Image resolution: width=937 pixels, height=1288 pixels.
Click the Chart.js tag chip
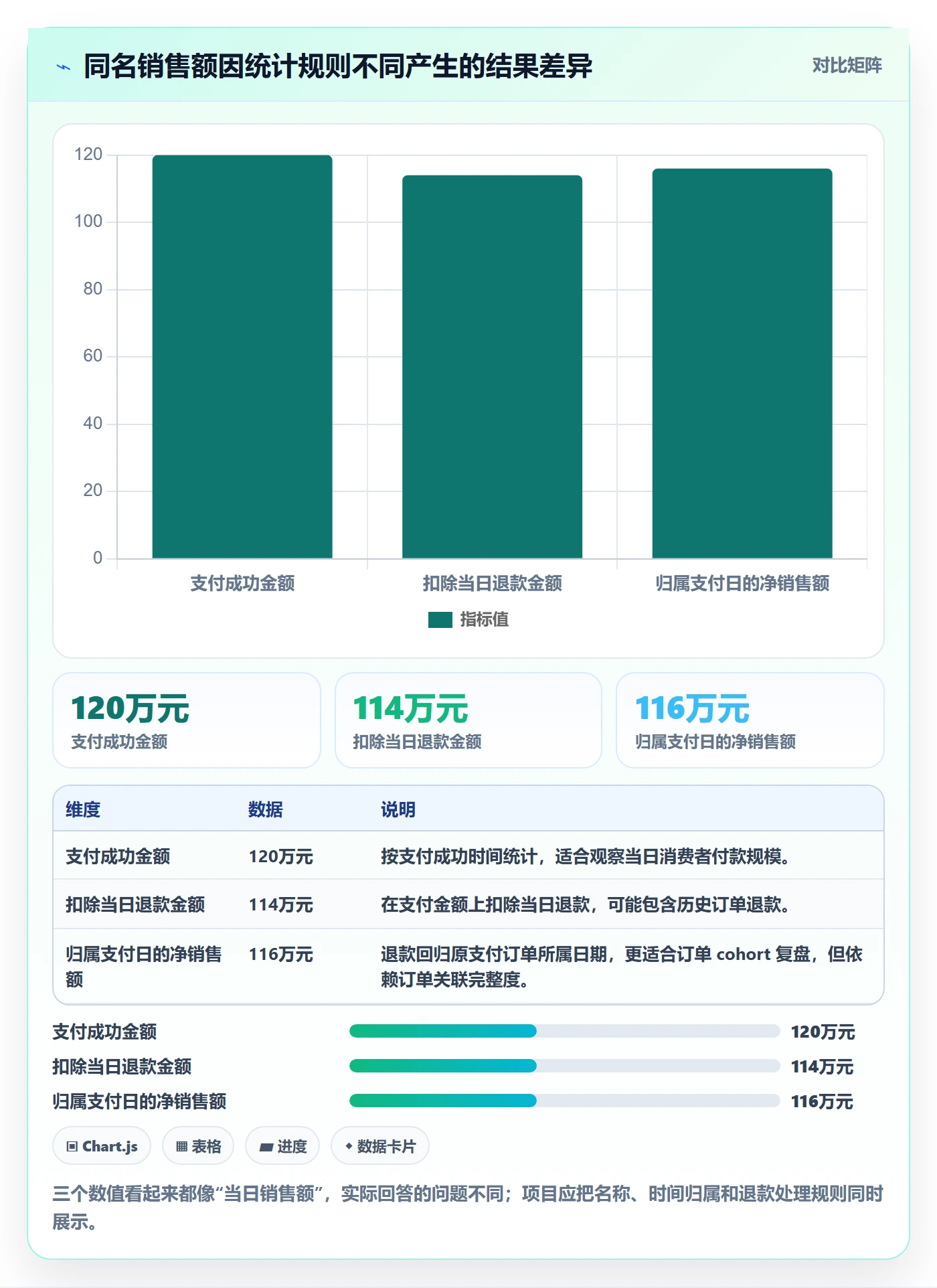pos(102,1146)
